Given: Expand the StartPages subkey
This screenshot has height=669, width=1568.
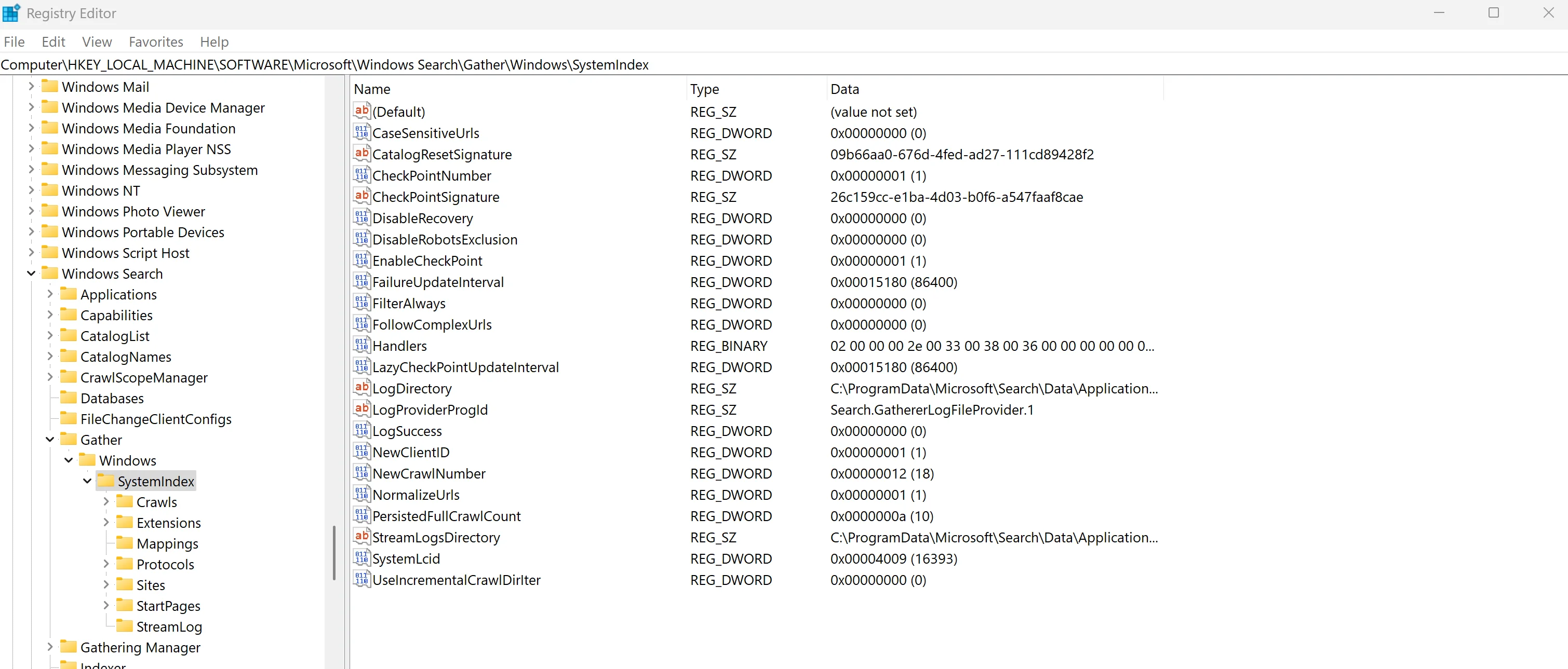Looking at the screenshot, I should (x=106, y=605).
